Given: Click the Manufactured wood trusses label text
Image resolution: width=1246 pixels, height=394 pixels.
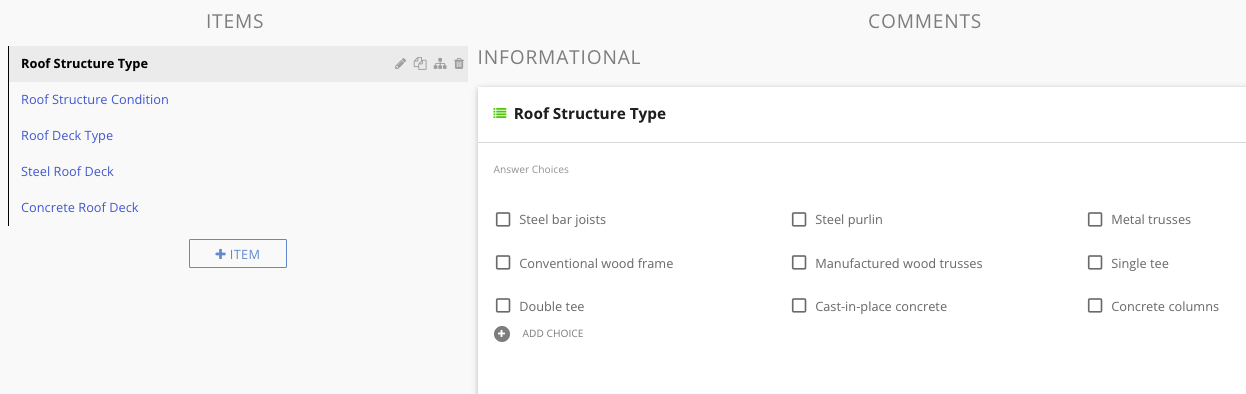Looking at the screenshot, I should (x=899, y=264).
